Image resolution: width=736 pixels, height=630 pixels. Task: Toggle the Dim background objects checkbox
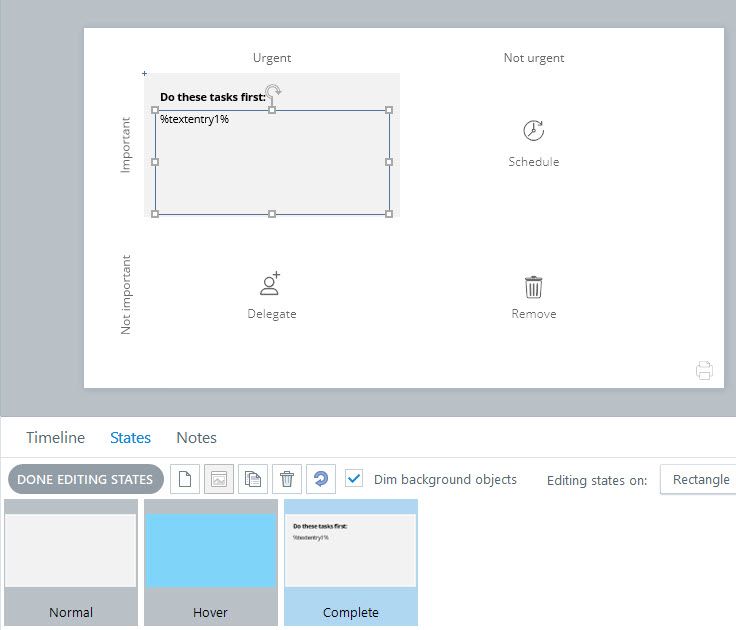coord(353,479)
